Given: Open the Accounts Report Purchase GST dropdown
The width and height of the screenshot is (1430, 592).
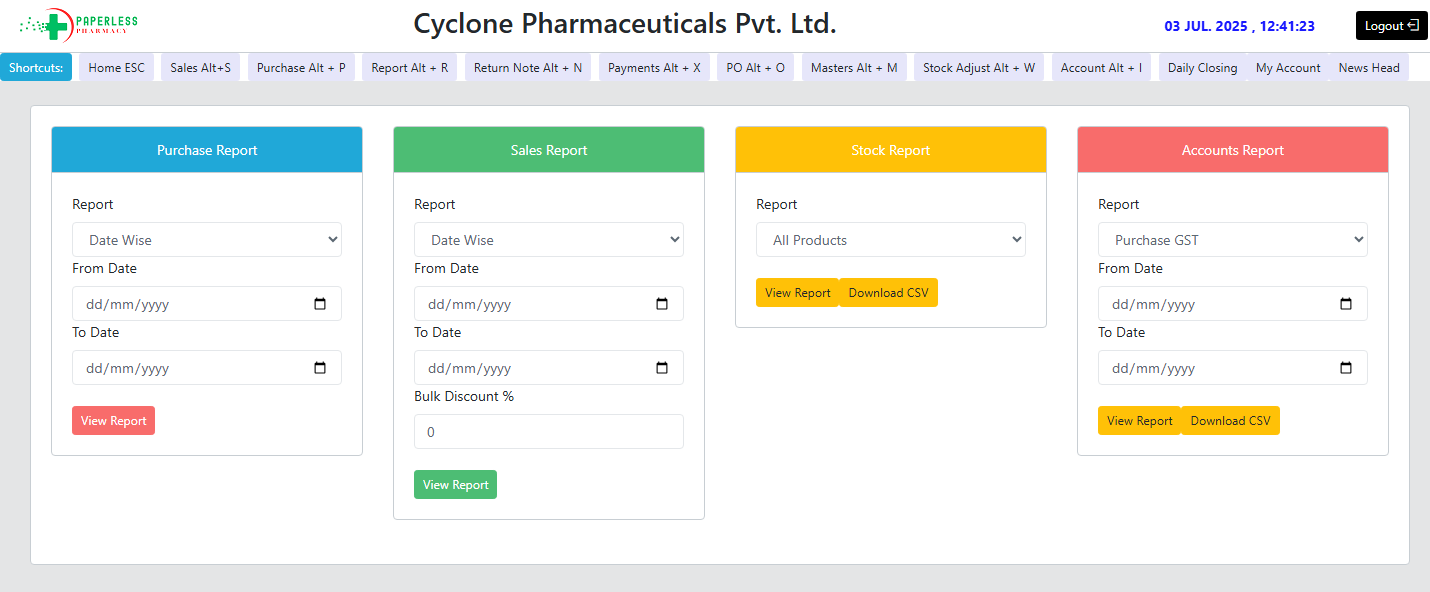Looking at the screenshot, I should pyautogui.click(x=1233, y=240).
